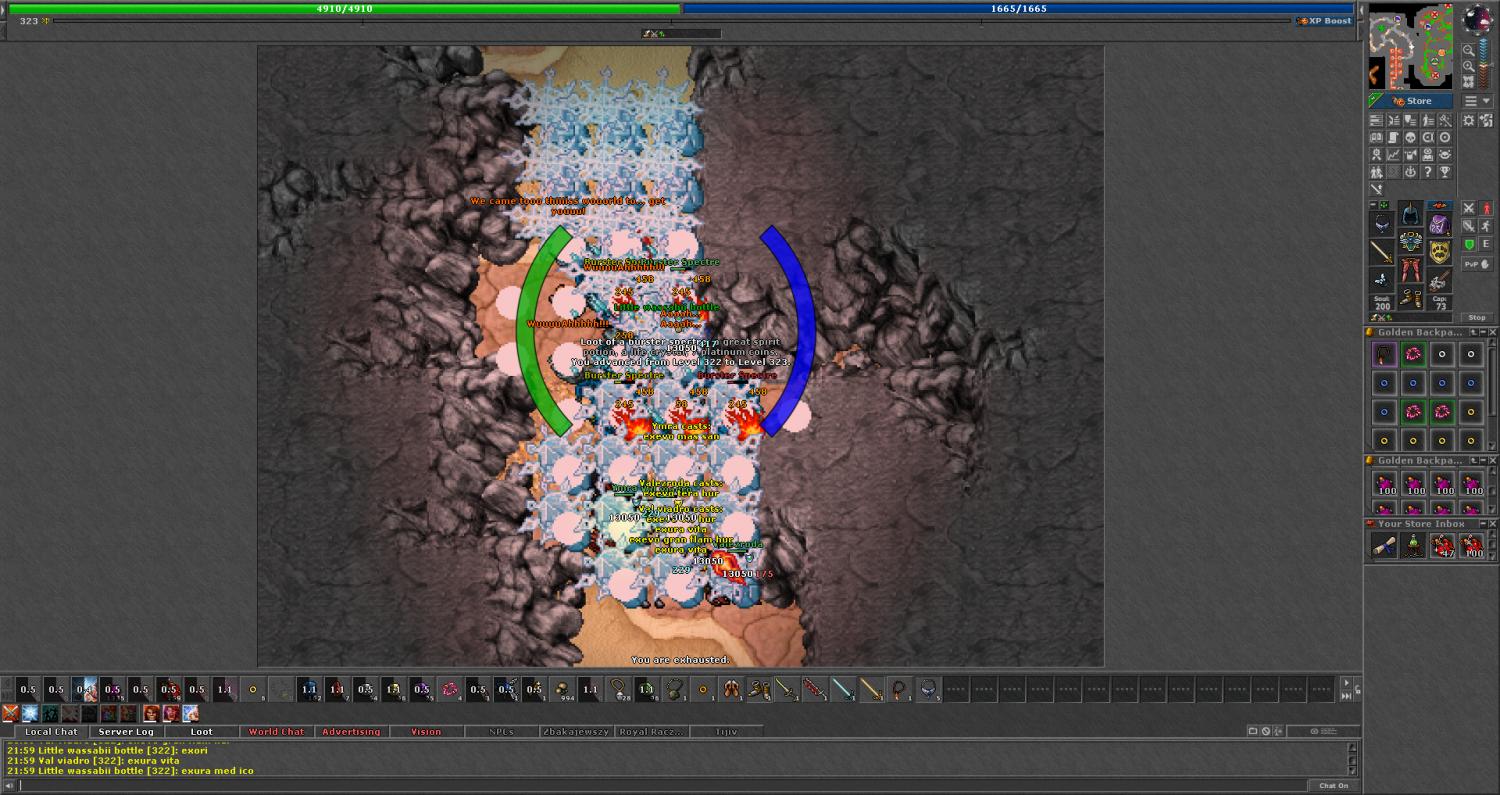Screen dimensions: 1500x795
Task: Click the green potion in Store Inbox
Action: (x=1413, y=545)
